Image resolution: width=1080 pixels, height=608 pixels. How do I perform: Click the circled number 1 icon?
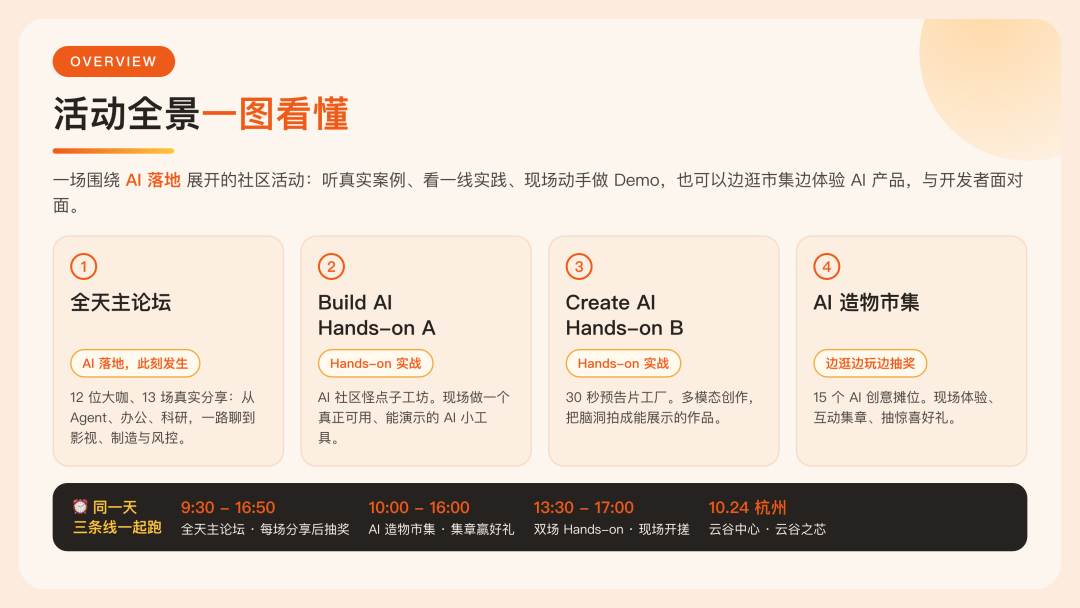tap(83, 266)
